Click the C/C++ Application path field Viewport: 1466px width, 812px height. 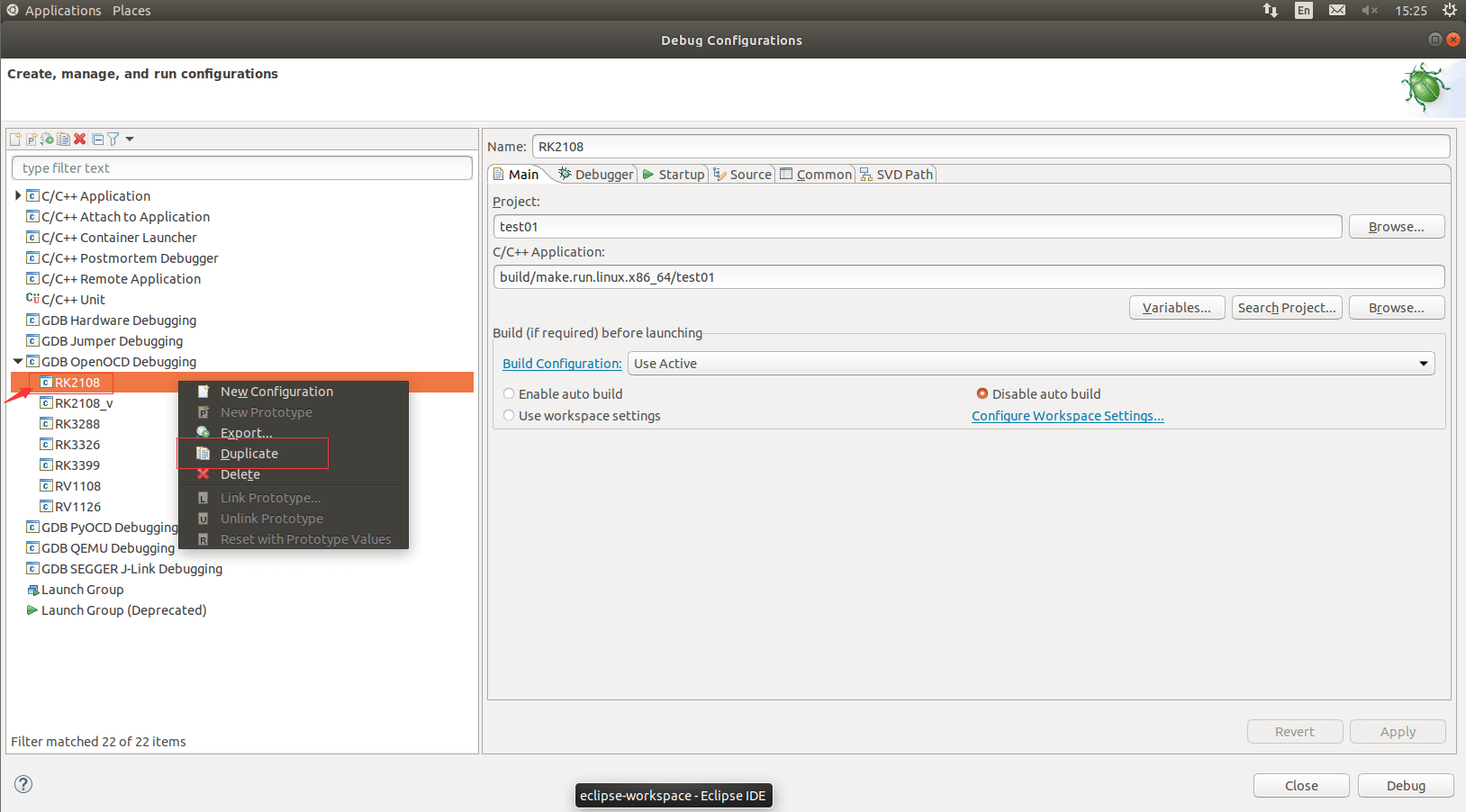[x=969, y=277]
